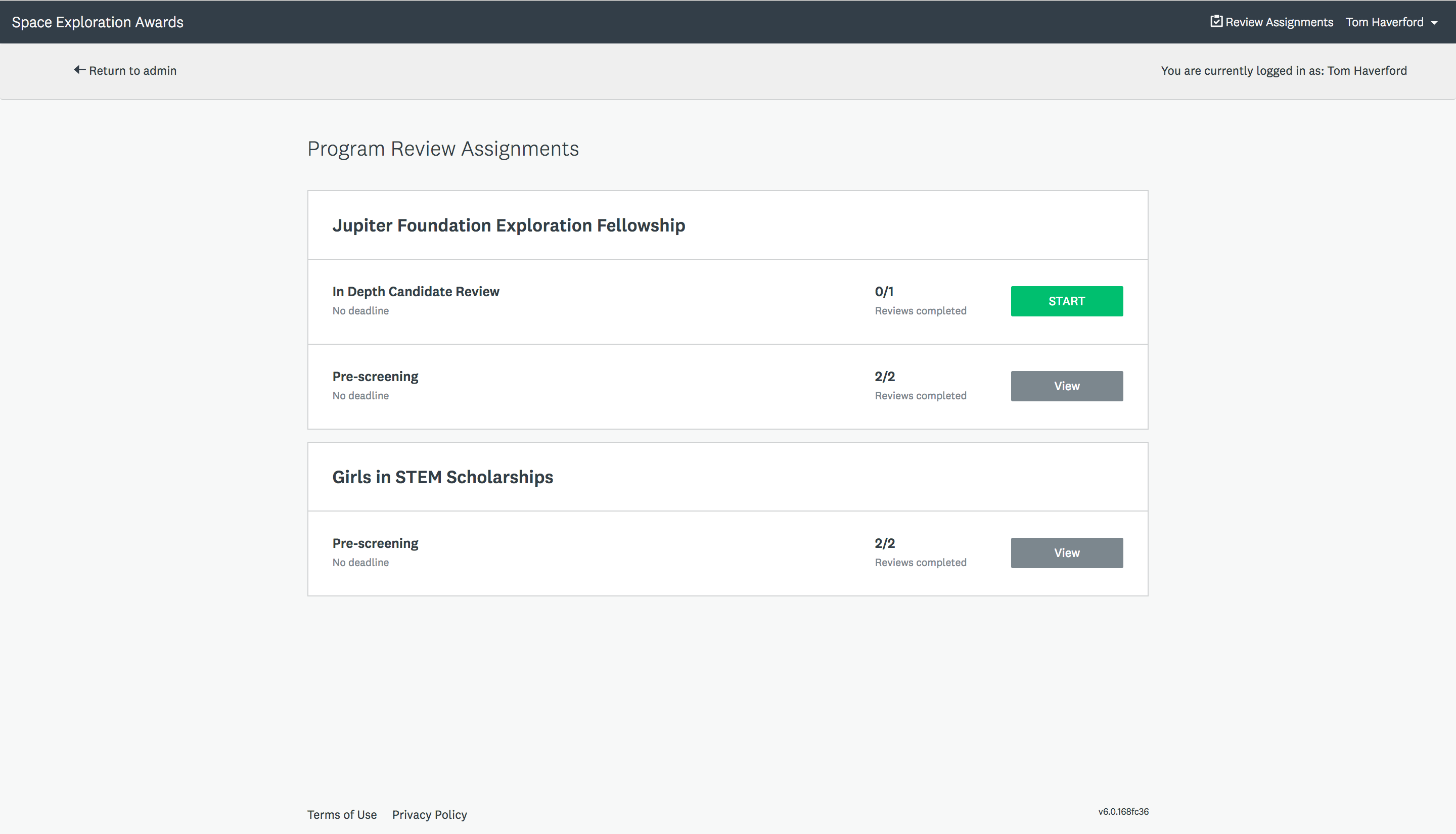Open Review Assignments in top navigation
Screen dimensions: 1456x834
click(1279, 22)
